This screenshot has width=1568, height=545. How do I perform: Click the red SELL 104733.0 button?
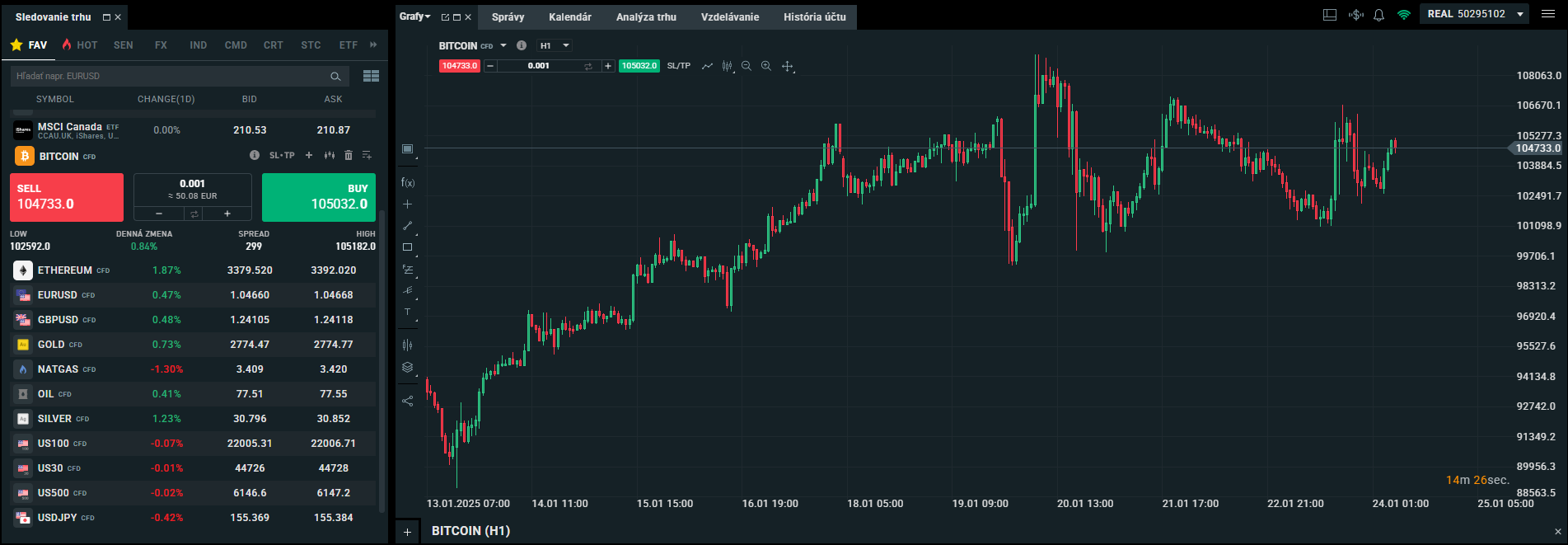[x=67, y=197]
